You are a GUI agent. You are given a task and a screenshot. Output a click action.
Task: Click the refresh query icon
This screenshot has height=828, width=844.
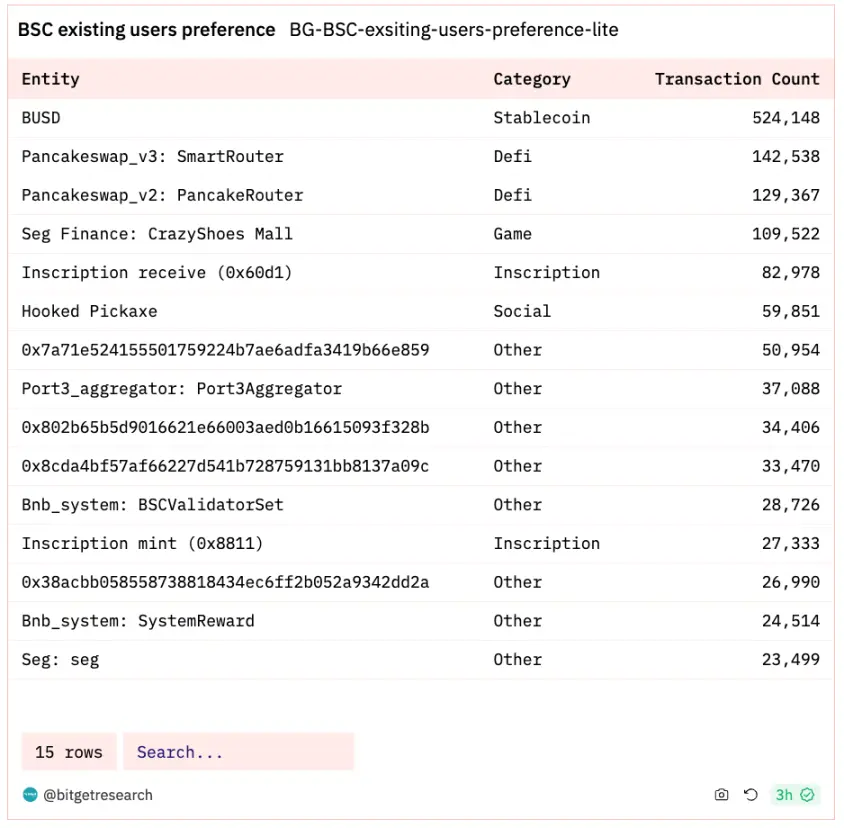751,795
